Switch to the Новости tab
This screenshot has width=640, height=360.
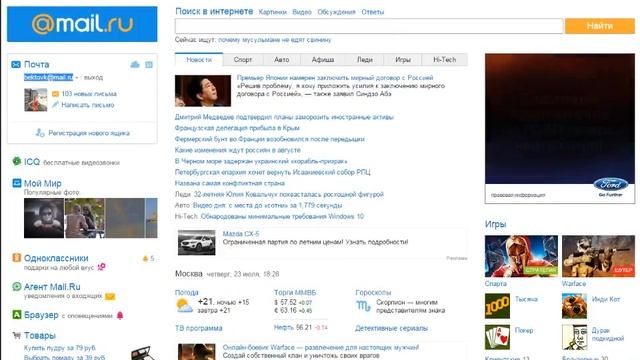[x=199, y=60]
